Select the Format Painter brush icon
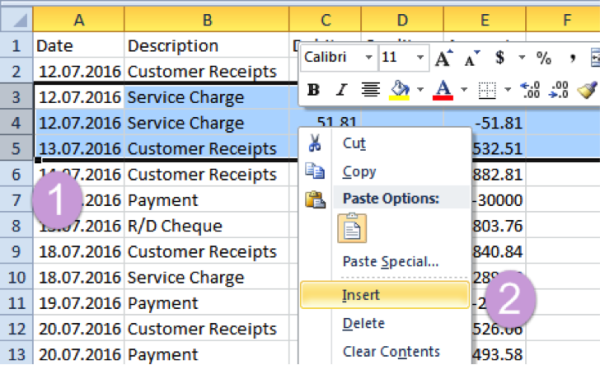This screenshot has width=600, height=365. (587, 90)
